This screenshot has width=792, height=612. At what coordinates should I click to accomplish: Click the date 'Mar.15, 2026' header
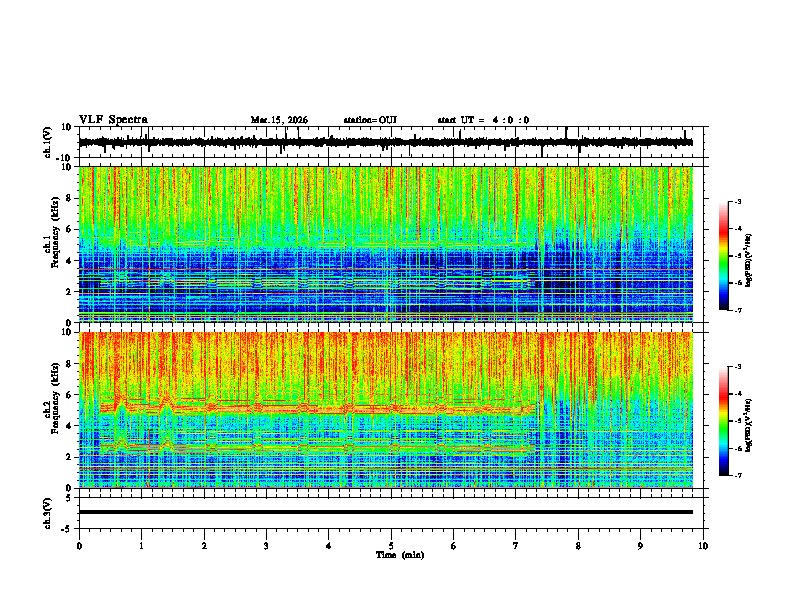coord(279,120)
